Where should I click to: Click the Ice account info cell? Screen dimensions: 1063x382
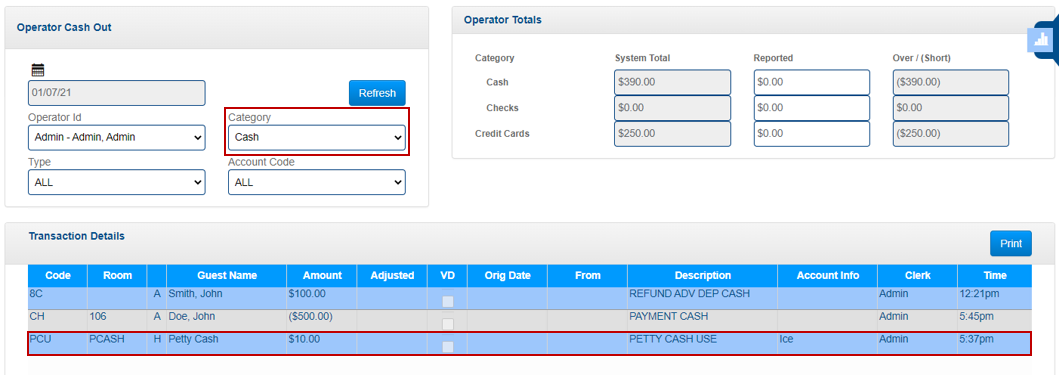tap(828, 344)
